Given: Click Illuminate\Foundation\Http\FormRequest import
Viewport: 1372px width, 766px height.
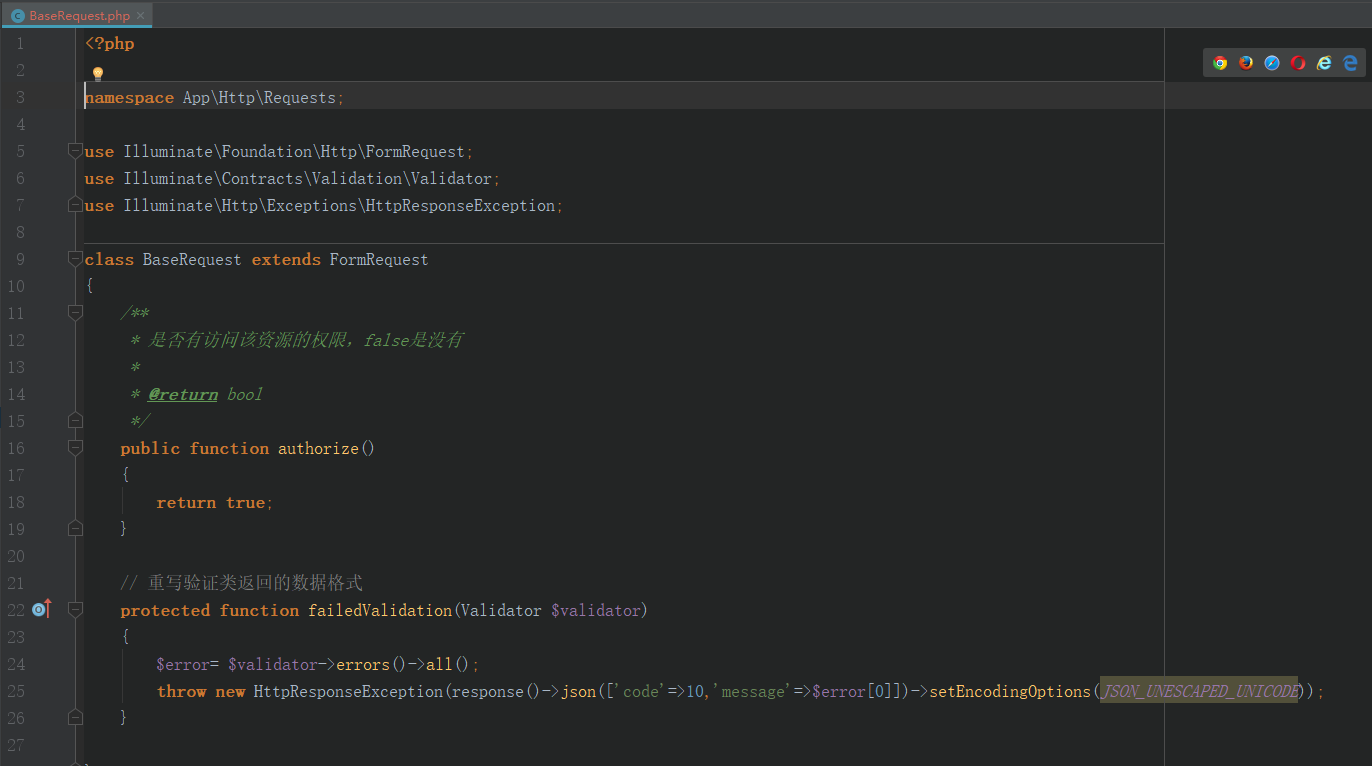Looking at the screenshot, I should tap(294, 152).
